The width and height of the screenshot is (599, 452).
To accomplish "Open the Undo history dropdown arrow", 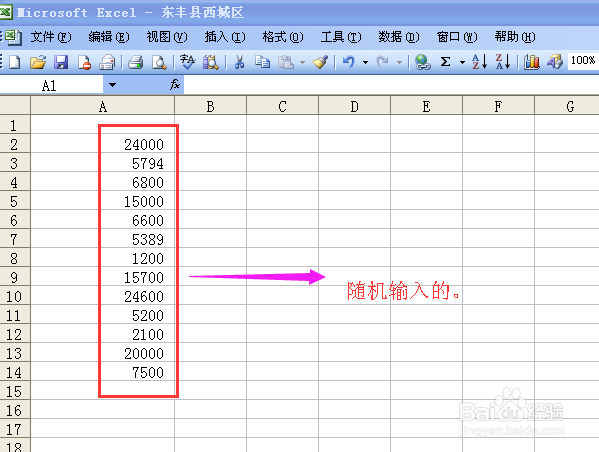I will tap(365, 62).
